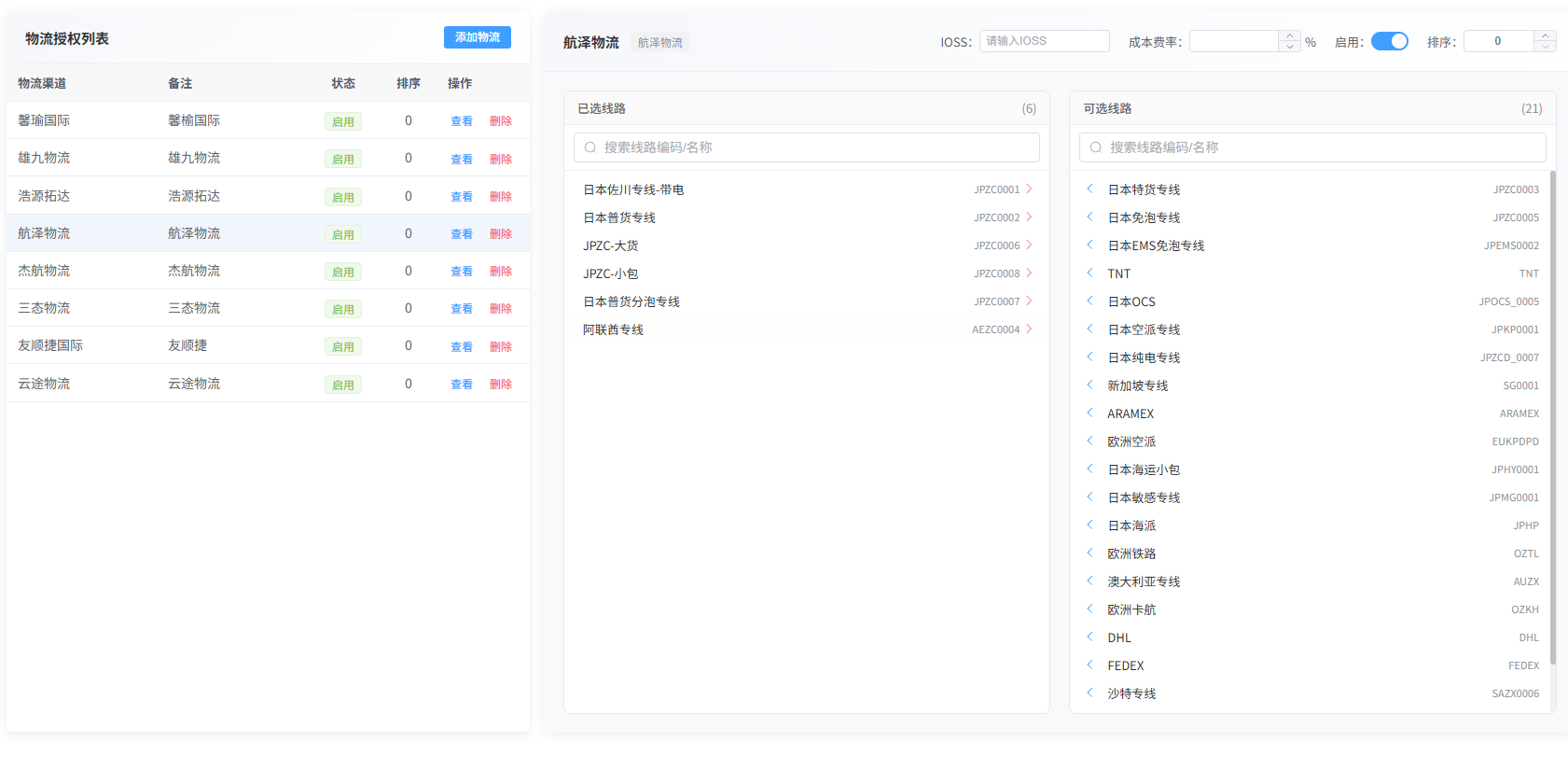
Task: Focus the 成本费率 input field
Action: click(x=1234, y=41)
